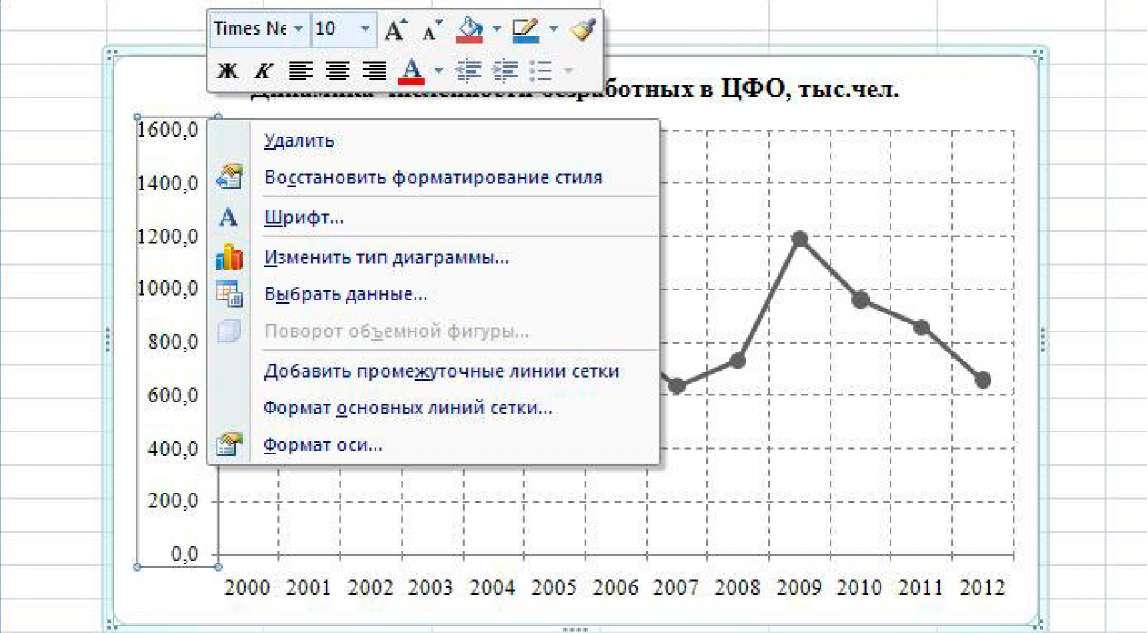The height and width of the screenshot is (633, 1148).
Task: Align text right in mini toolbar
Action: click(374, 70)
